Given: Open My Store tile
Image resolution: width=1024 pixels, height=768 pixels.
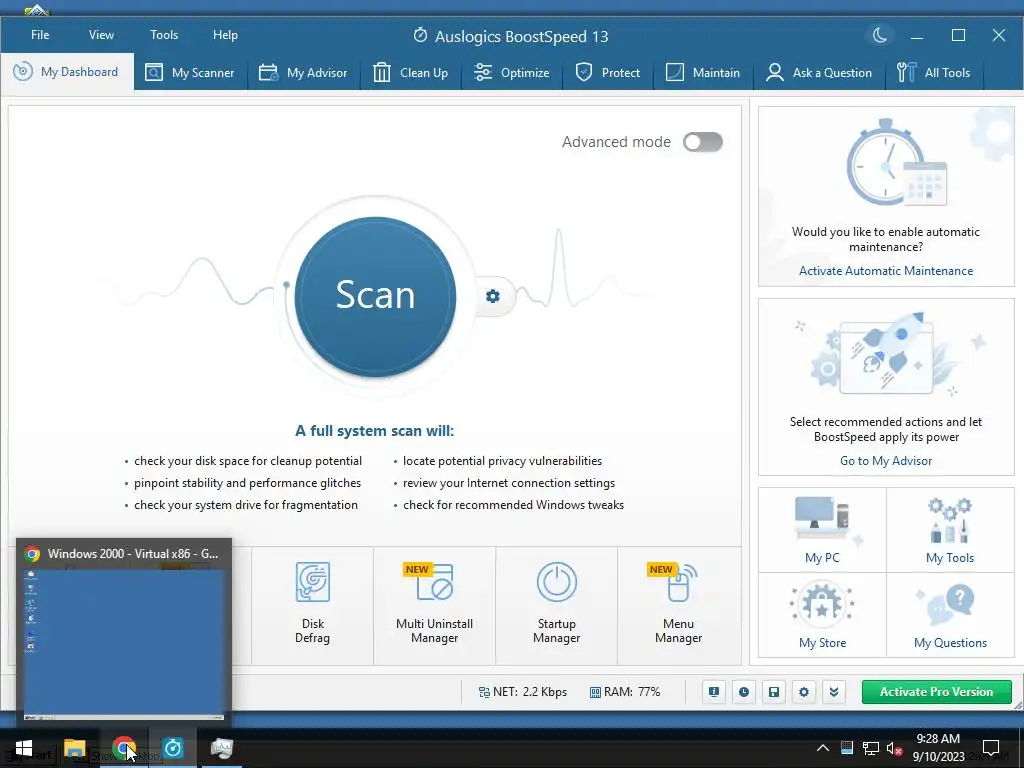Looking at the screenshot, I should click(822, 615).
